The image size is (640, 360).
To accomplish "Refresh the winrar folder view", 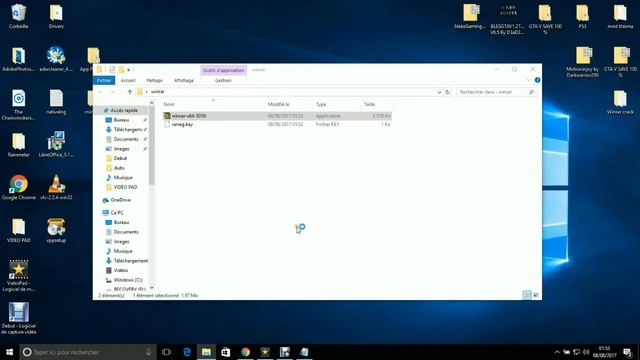I will [447, 92].
